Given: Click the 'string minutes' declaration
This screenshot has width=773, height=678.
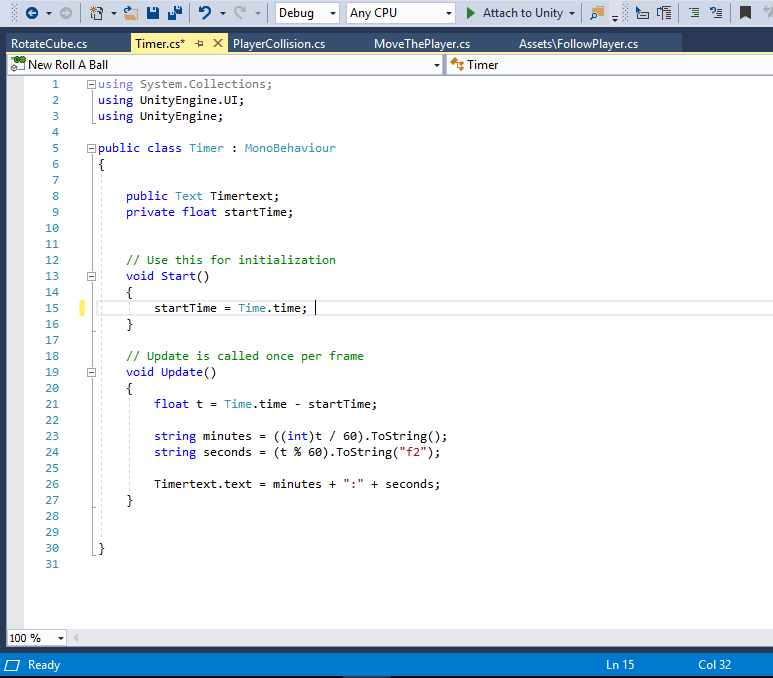Looking at the screenshot, I should click(203, 436).
